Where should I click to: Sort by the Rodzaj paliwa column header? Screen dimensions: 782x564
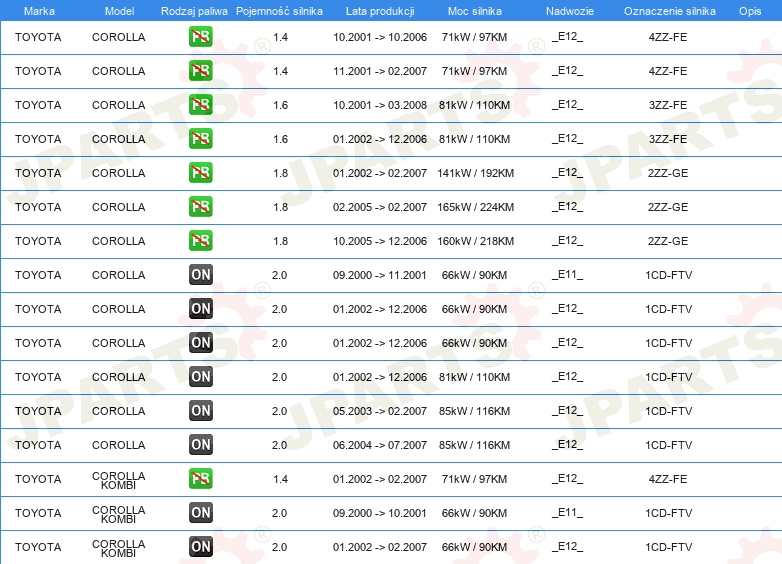pyautogui.click(x=194, y=11)
